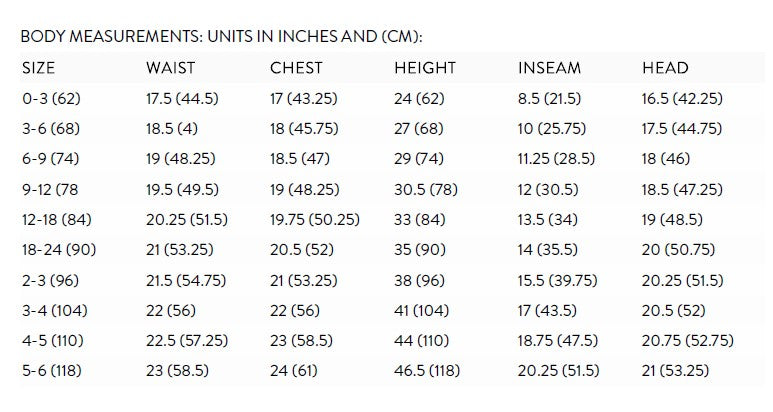Click the 5-6 (118) size label
Viewport: 773px width, 412px height.
[x=51, y=371]
